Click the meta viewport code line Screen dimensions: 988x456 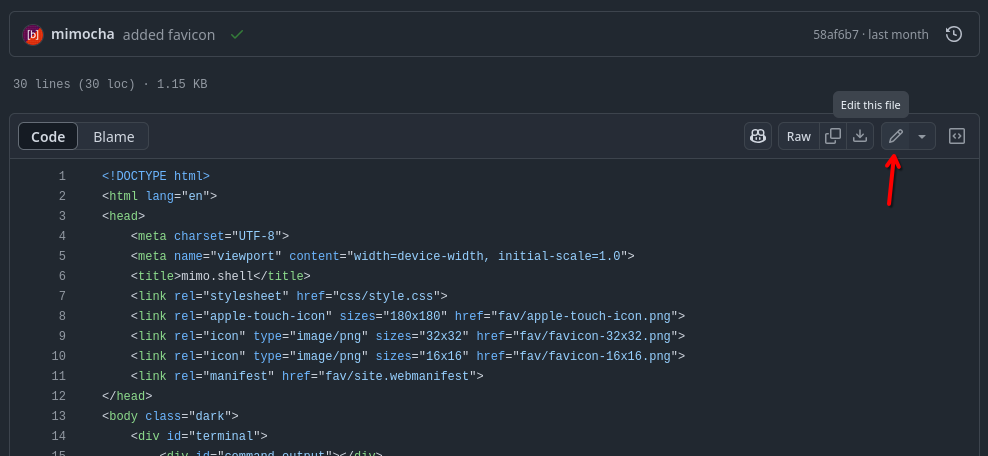(x=382, y=256)
